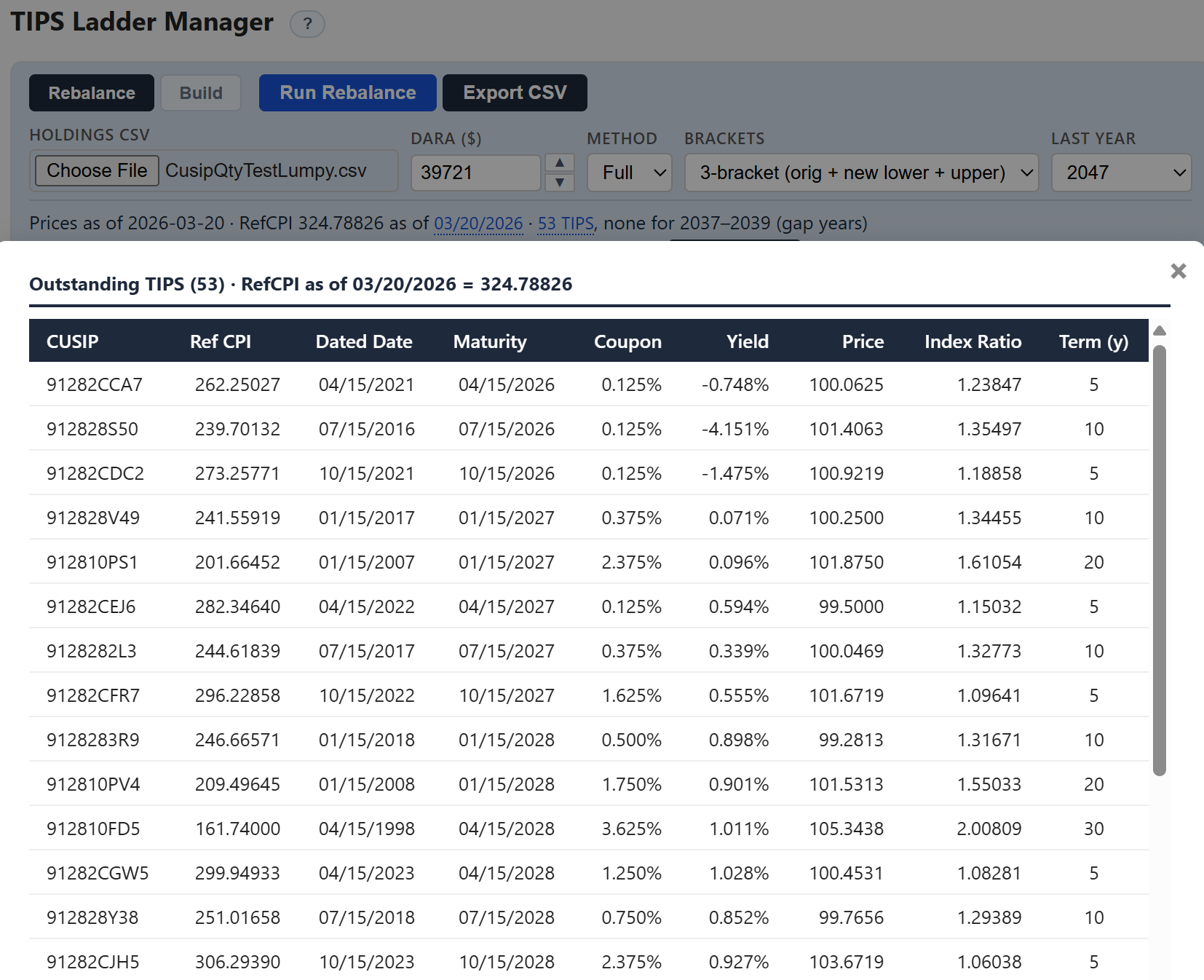Click the Term (y) column header
This screenshot has height=980, width=1204.
(1093, 341)
